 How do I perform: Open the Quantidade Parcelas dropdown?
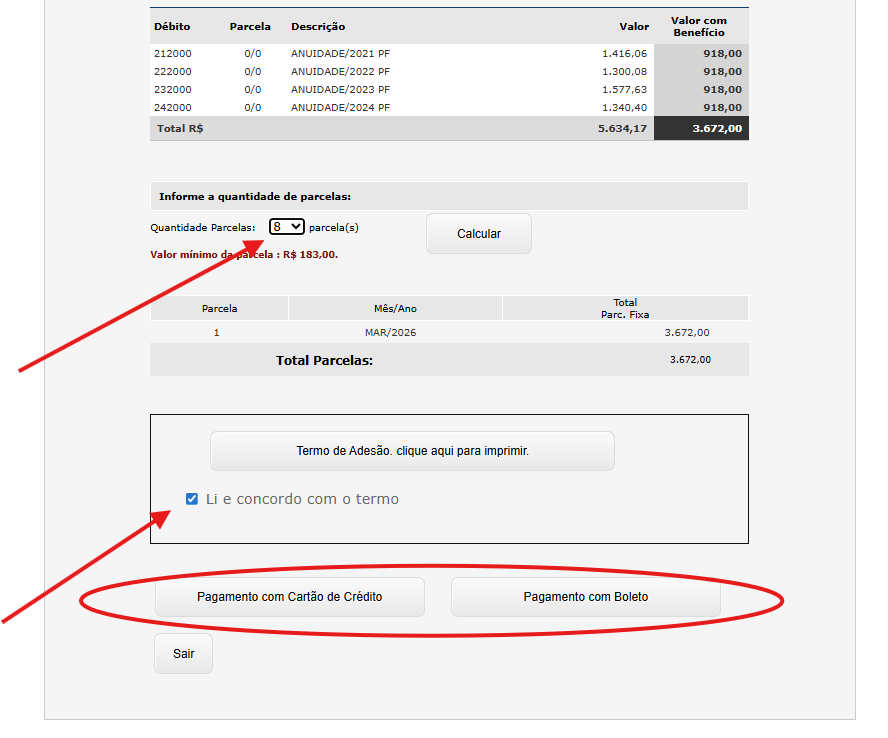[286, 227]
